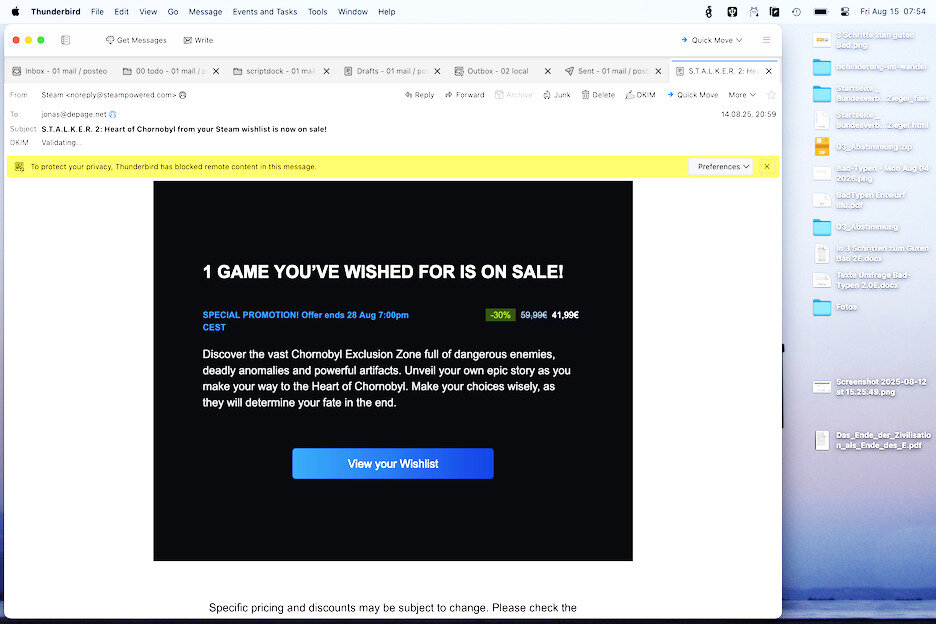This screenshot has width=936, height=624.
Task: Close the Outbox tab
Action: [547, 71]
